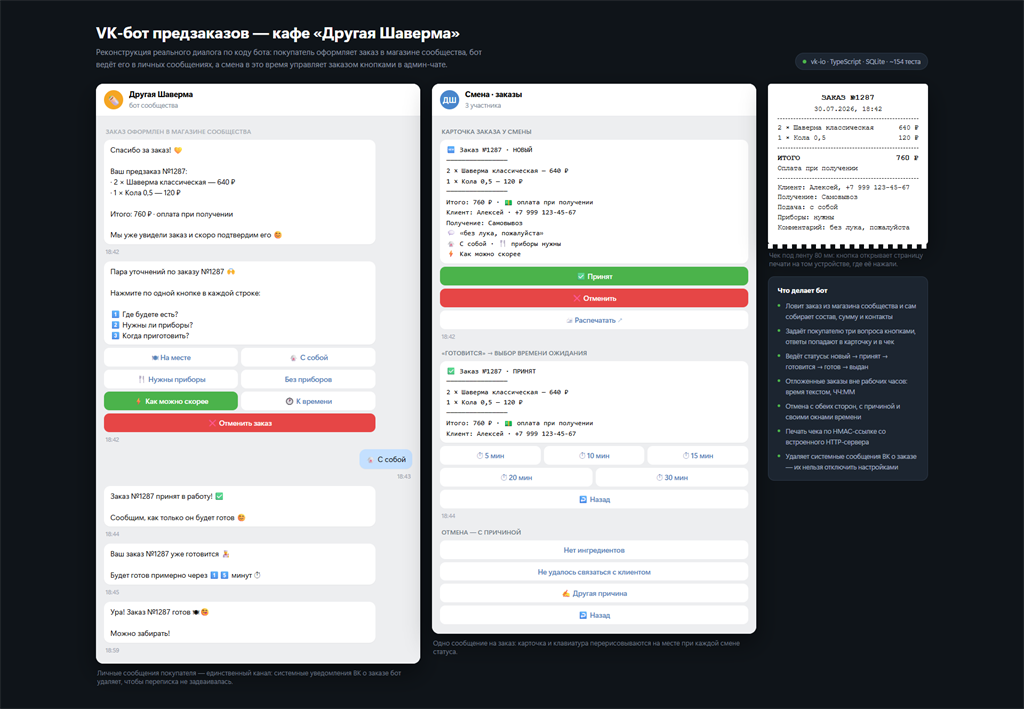The width and height of the screenshot is (1024, 709).
Task: Select reason Нет ингредиентов
Action: coord(594,550)
